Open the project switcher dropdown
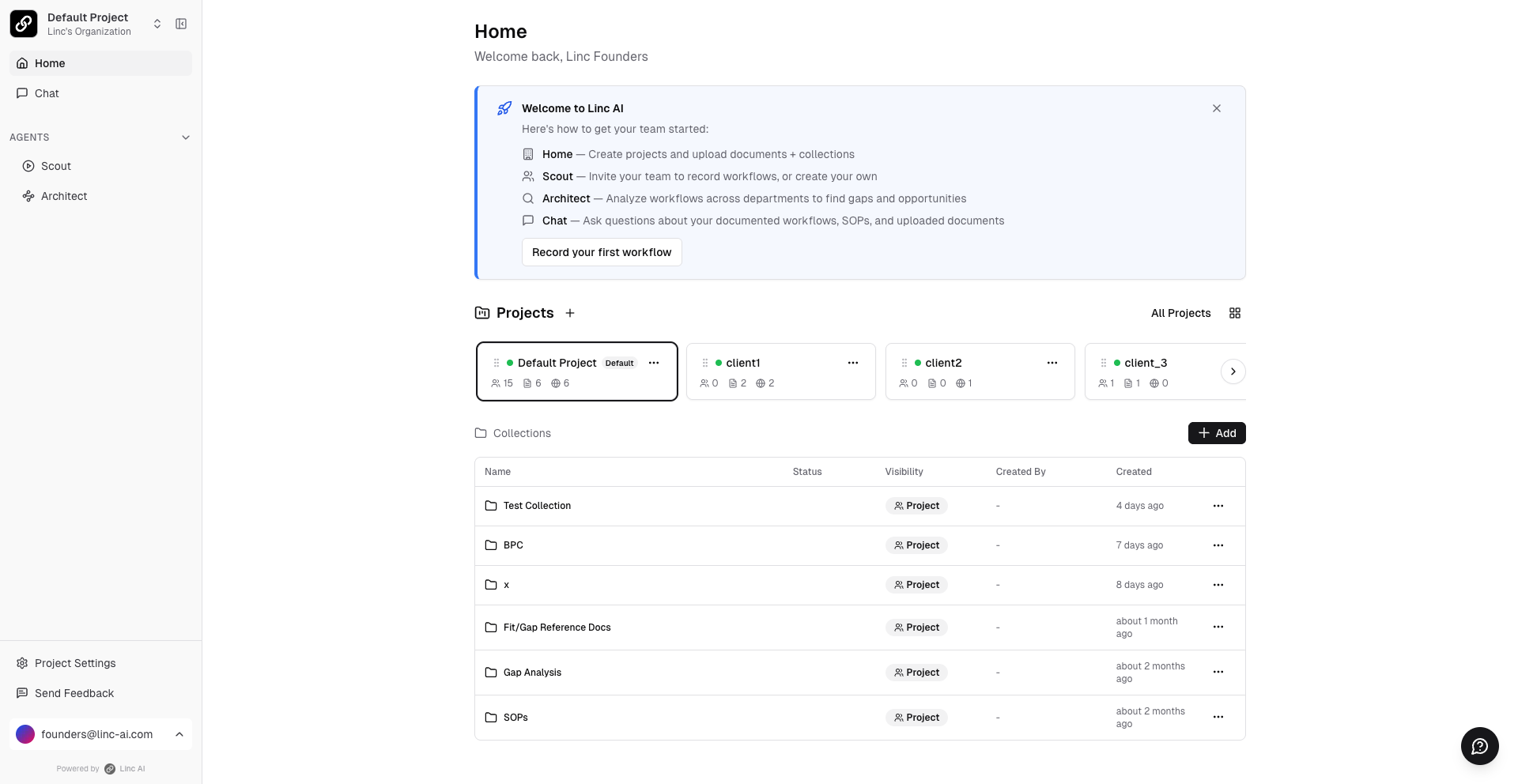Image resolution: width=1518 pixels, height=784 pixels. 157,24
